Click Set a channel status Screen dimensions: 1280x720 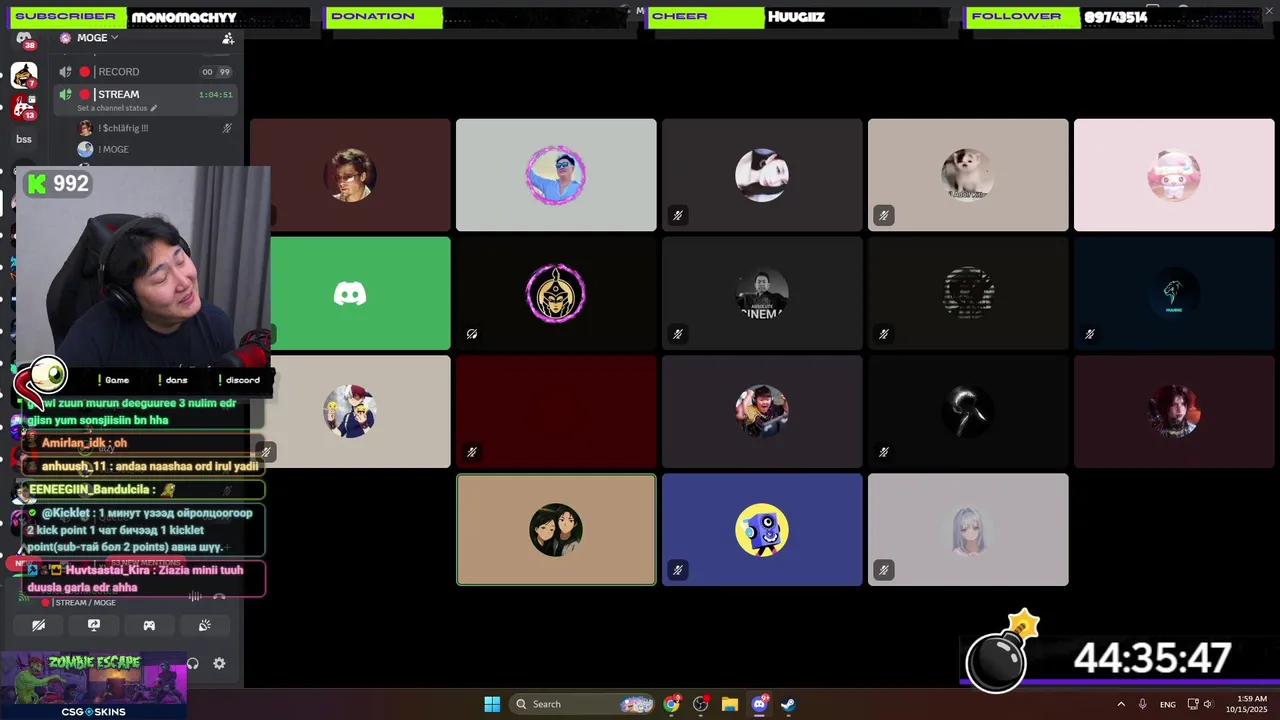[x=112, y=108]
